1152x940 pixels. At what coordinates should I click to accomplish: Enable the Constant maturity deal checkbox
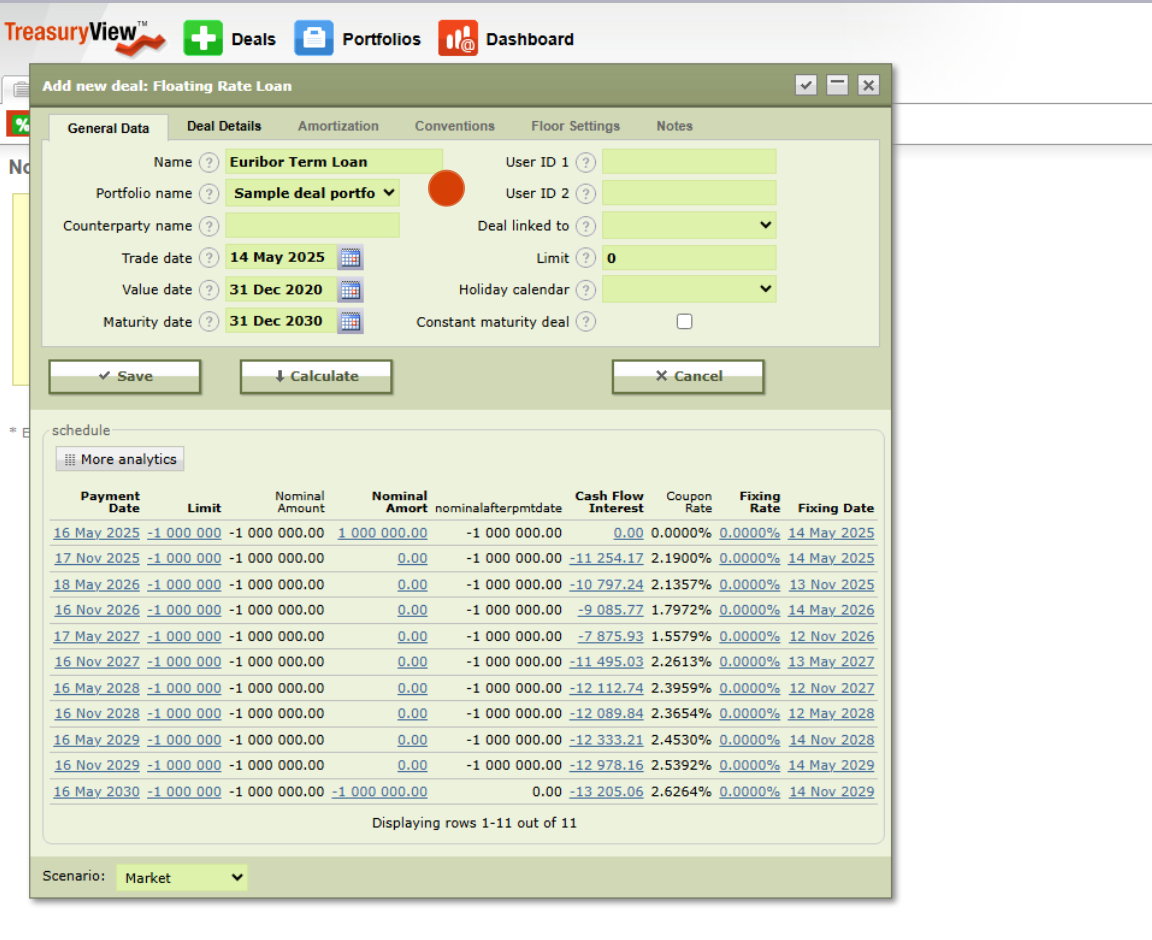684,322
